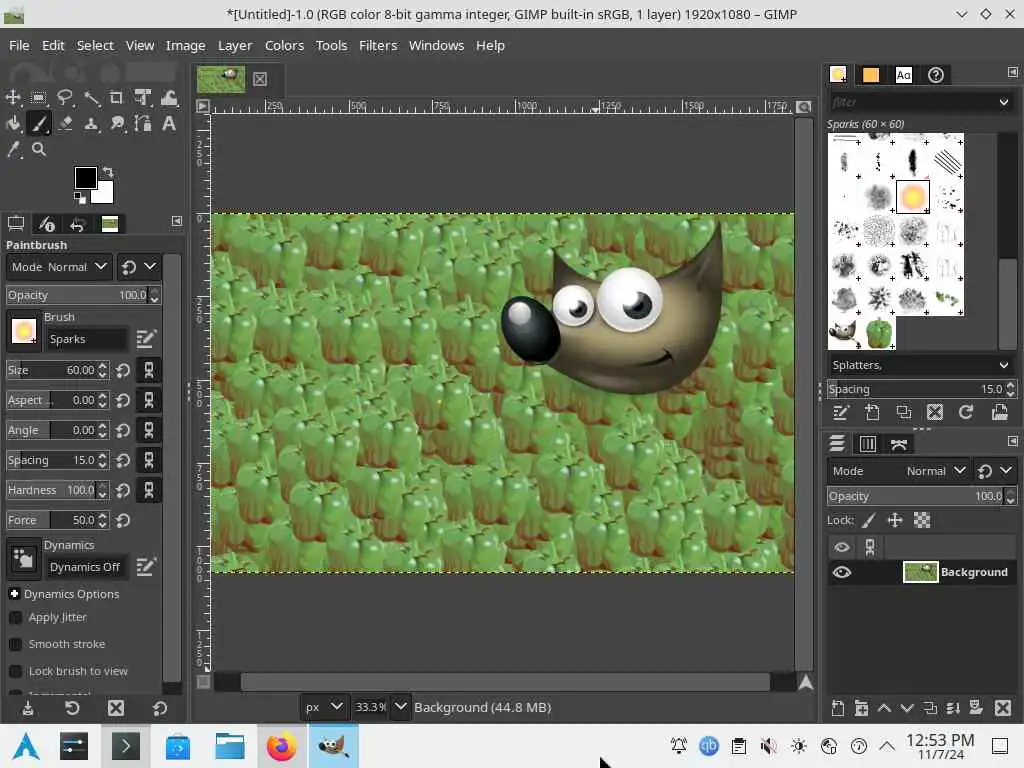Select the Text tool
1024x768 pixels.
click(168, 123)
